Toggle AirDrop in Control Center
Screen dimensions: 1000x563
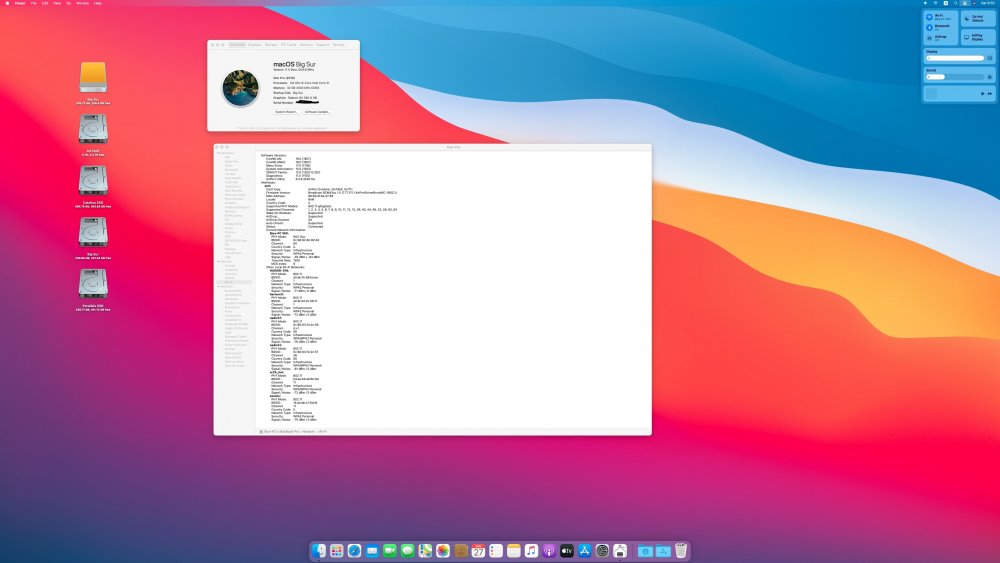(x=929, y=38)
